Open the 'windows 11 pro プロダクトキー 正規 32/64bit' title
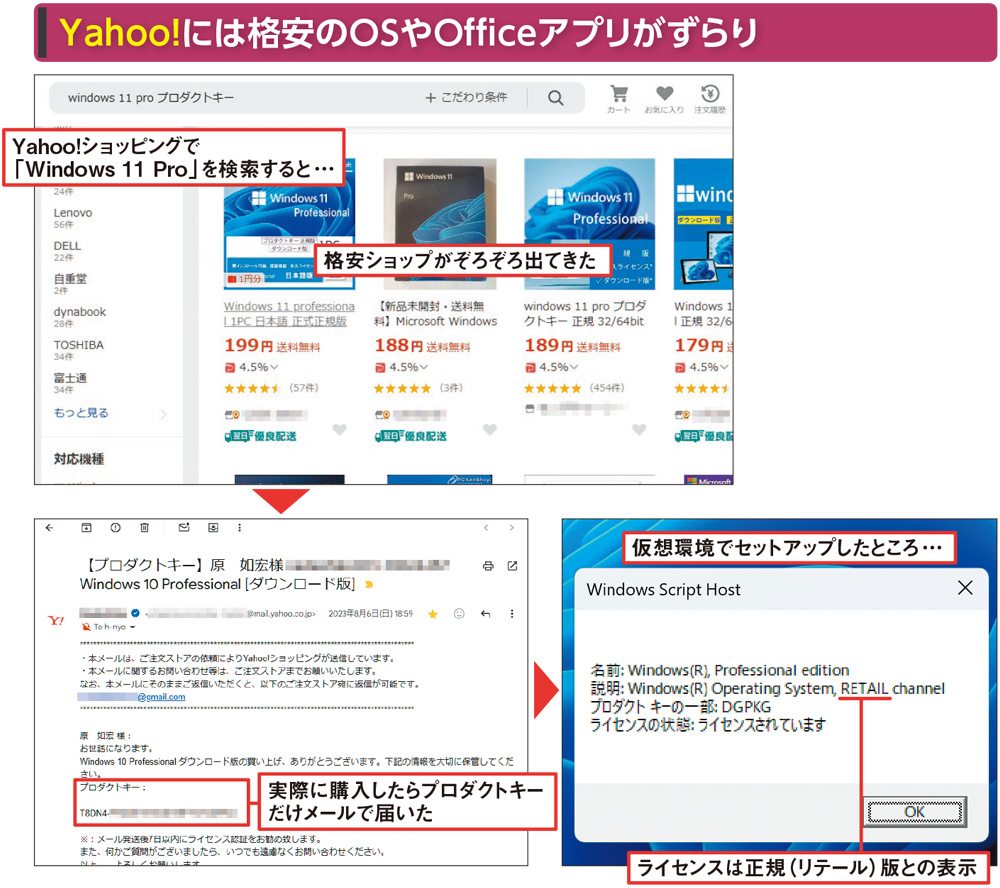The image size is (1000, 888). (585, 314)
